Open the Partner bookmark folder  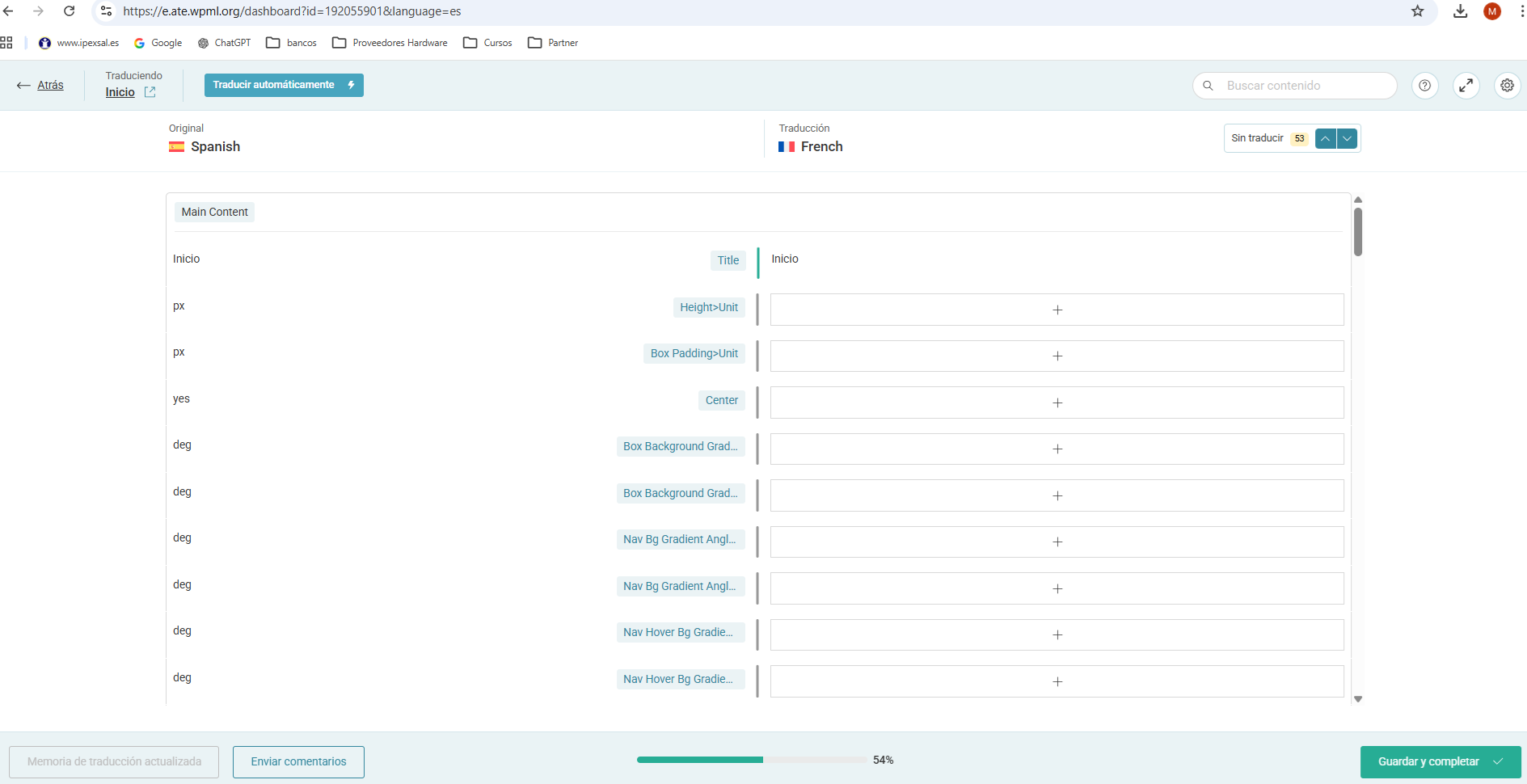pyautogui.click(x=553, y=43)
